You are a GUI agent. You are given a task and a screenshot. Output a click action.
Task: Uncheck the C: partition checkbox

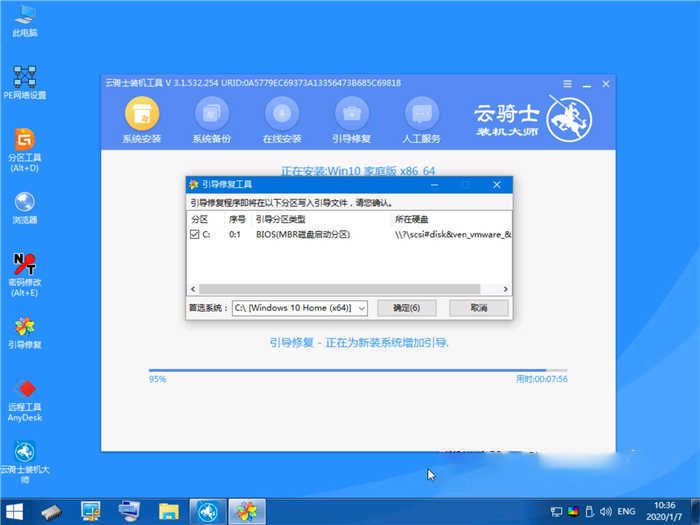coord(194,234)
